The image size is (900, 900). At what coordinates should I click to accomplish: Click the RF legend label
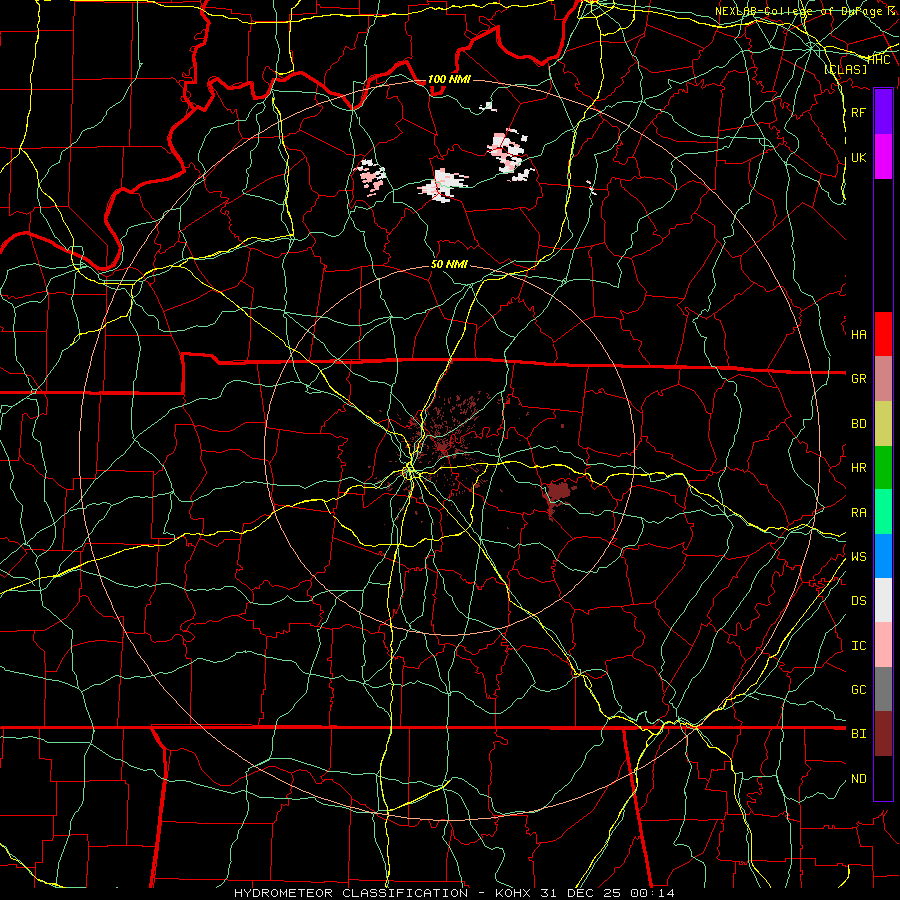point(858,112)
